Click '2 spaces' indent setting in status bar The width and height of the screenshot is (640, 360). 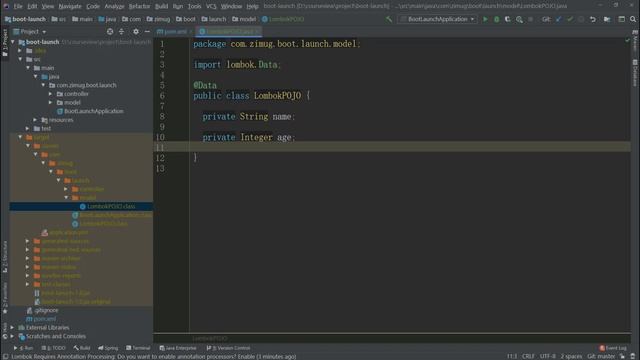click(x=571, y=356)
